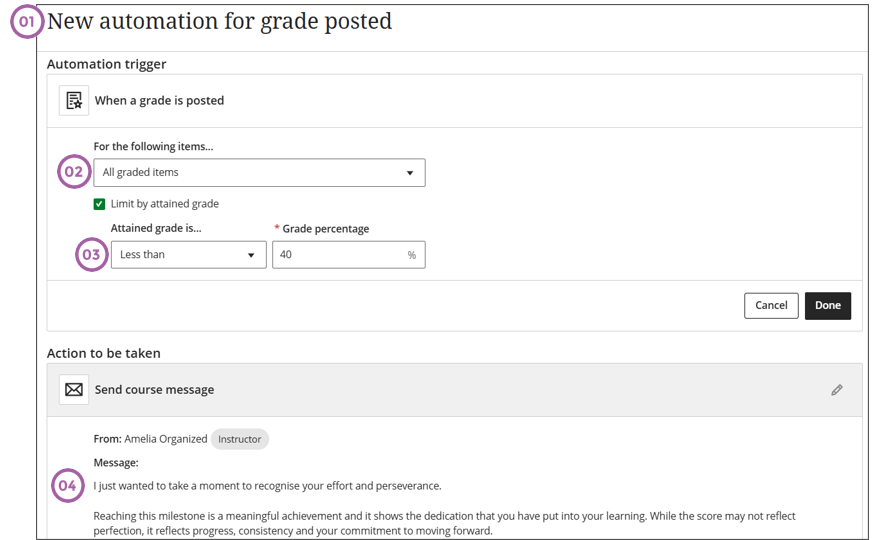873x540 pixels.
Task: Click the Limit by attained grade label
Action: (165, 204)
